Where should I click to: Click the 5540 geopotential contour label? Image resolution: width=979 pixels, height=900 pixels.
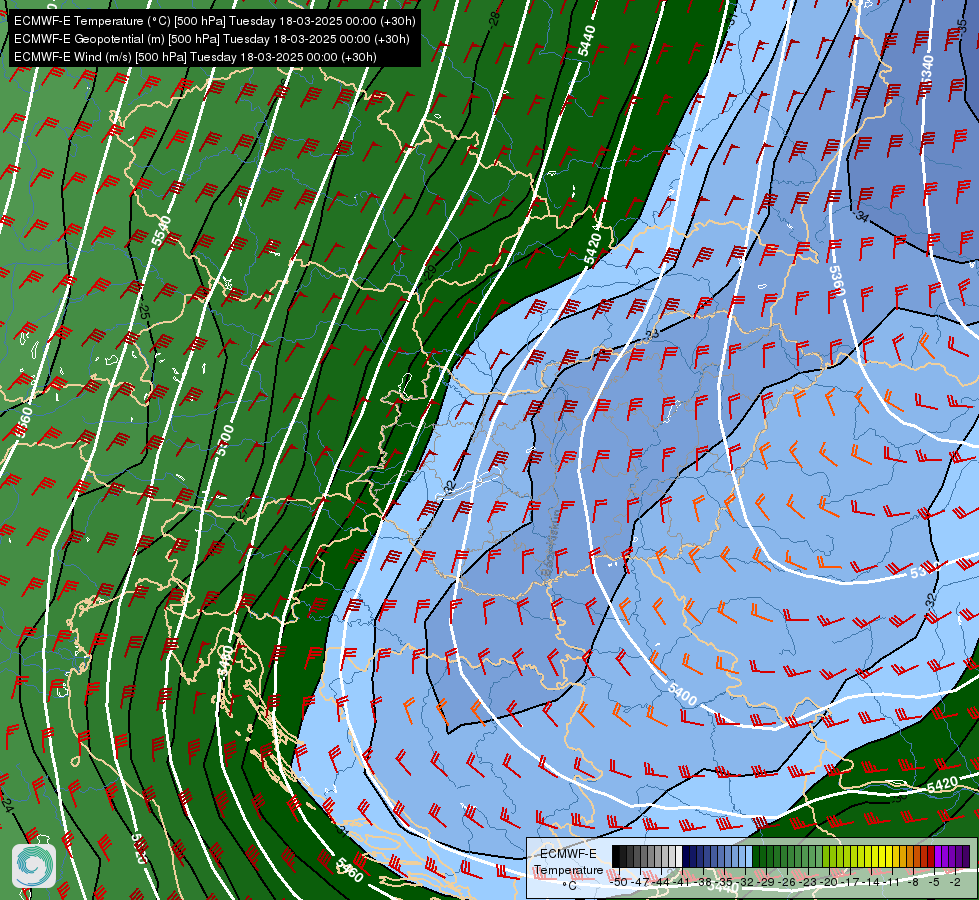[161, 231]
